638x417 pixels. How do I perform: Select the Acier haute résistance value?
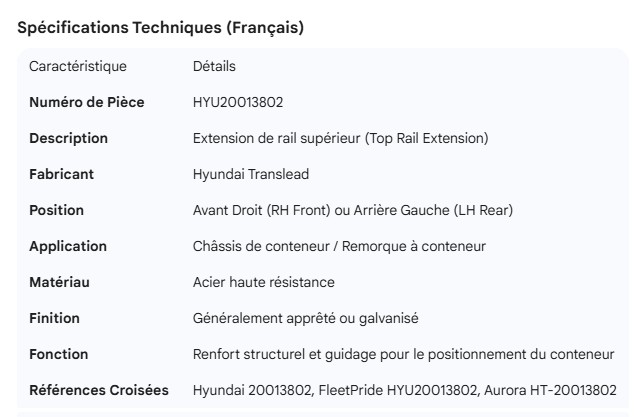[264, 282]
